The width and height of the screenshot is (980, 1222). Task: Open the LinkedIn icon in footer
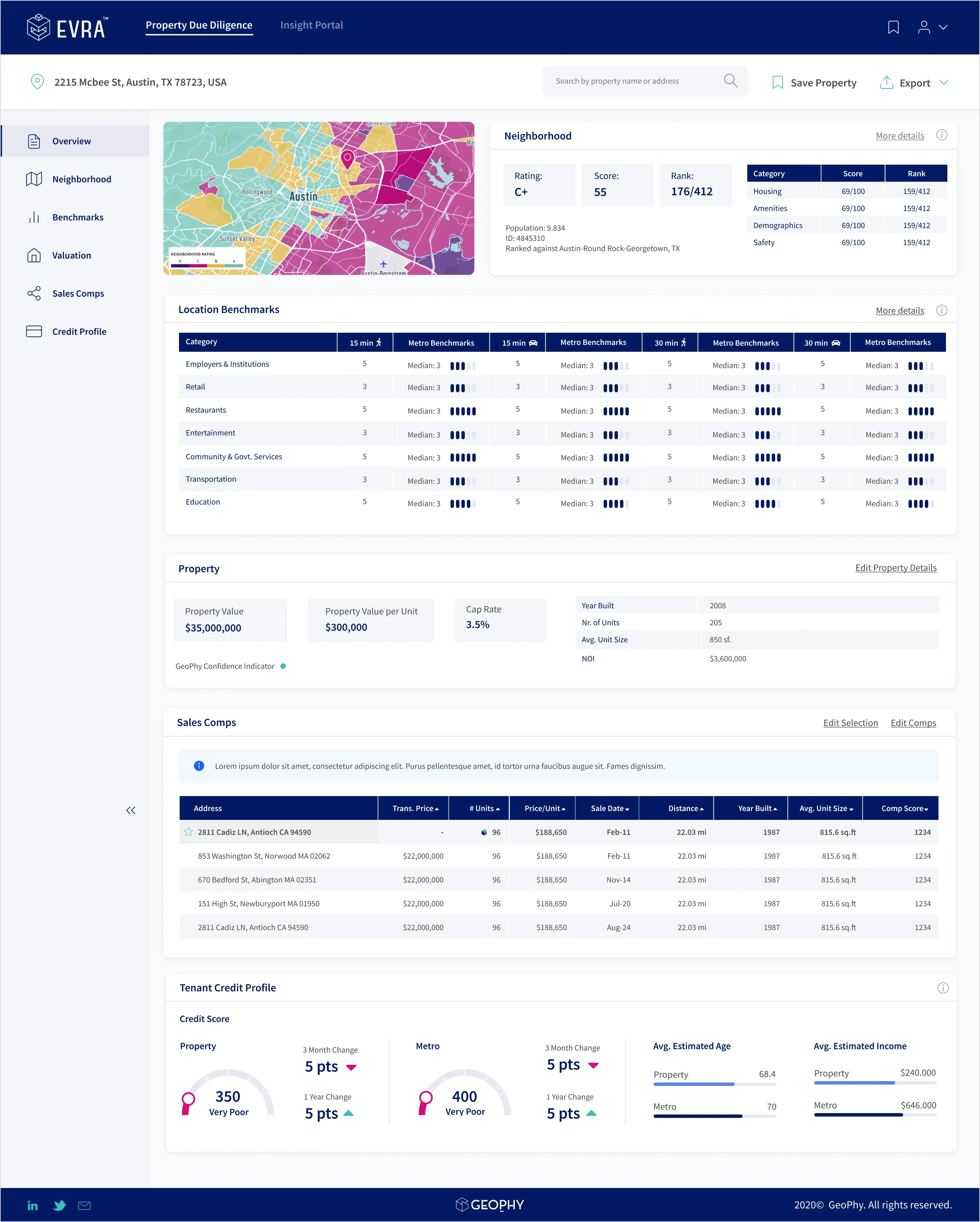tap(33, 1206)
